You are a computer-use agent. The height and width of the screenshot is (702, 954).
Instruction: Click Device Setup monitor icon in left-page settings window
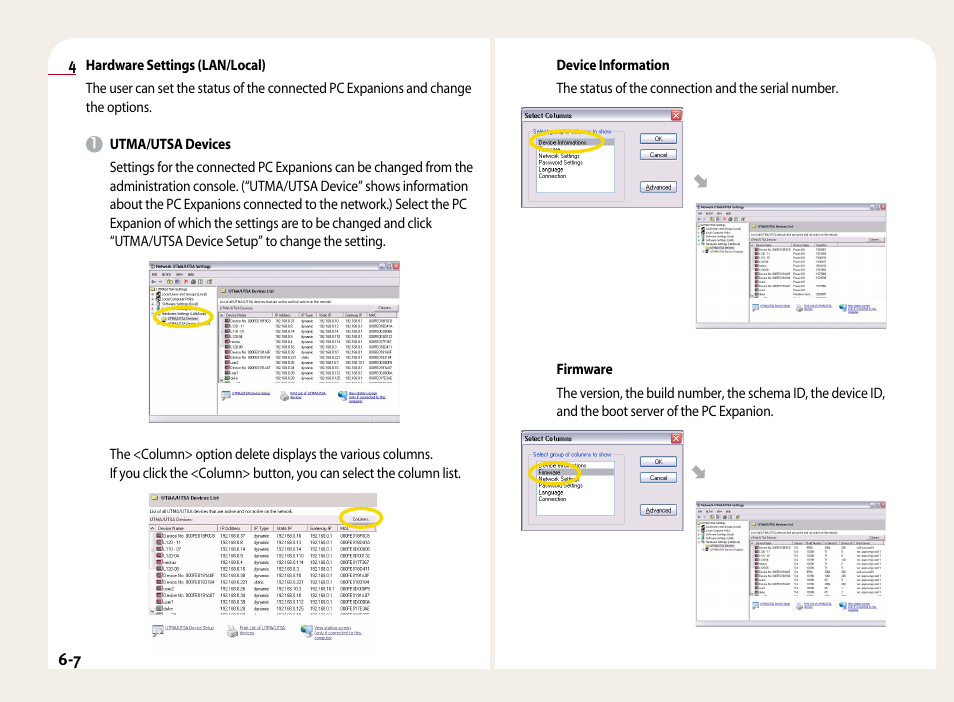pos(226,395)
